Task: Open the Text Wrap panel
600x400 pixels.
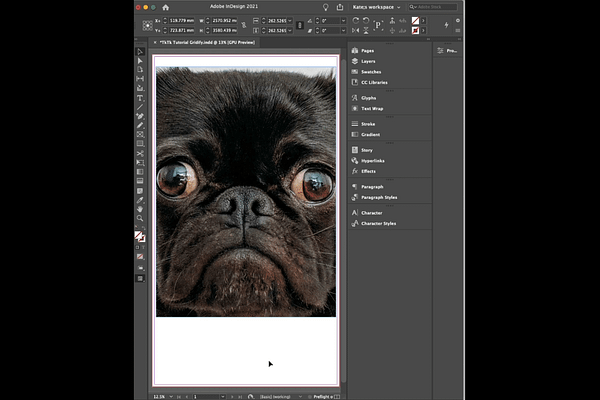Action: (x=372, y=108)
